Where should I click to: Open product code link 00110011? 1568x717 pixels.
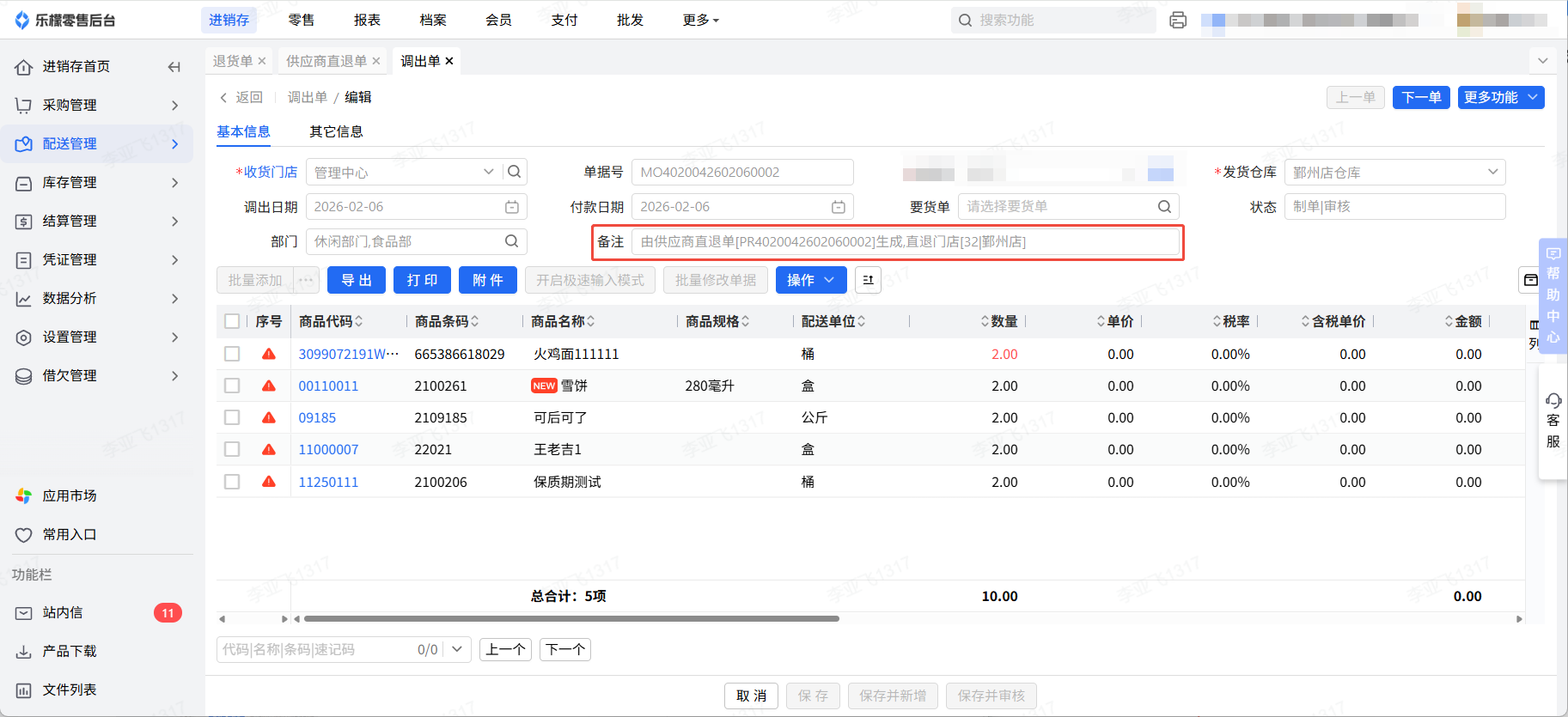(328, 386)
